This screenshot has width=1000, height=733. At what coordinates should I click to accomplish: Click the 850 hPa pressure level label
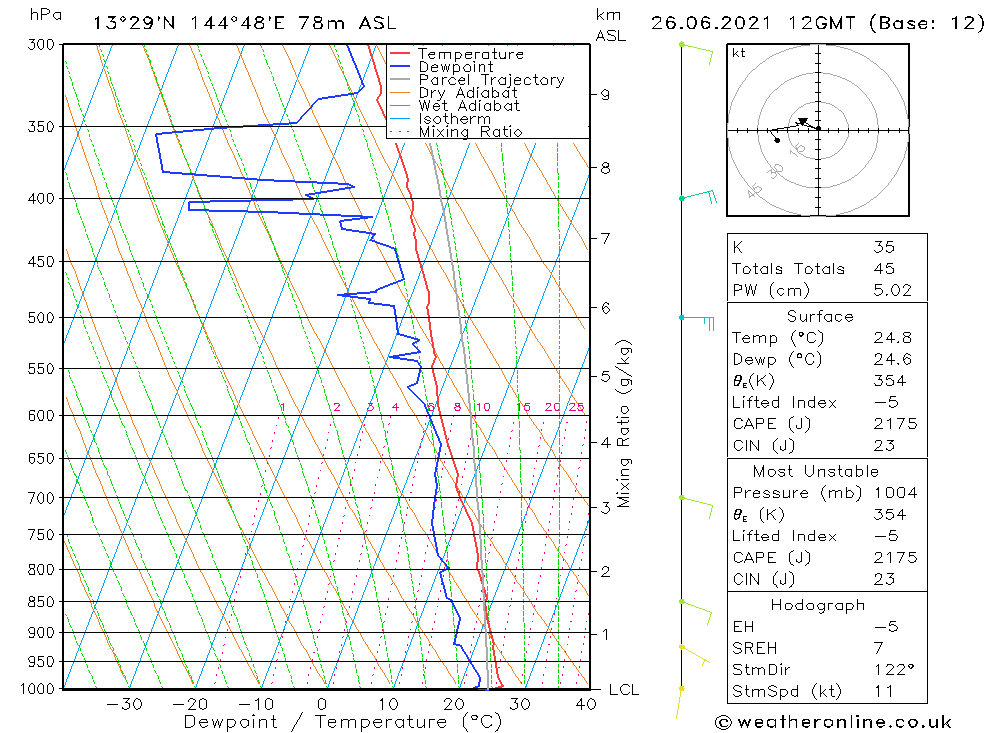click(41, 602)
